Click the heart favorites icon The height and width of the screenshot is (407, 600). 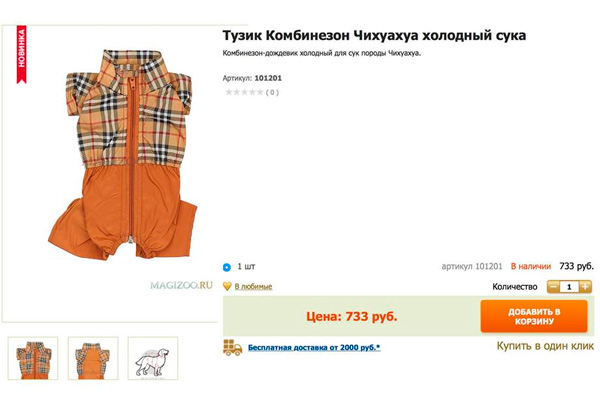pyautogui.click(x=227, y=286)
